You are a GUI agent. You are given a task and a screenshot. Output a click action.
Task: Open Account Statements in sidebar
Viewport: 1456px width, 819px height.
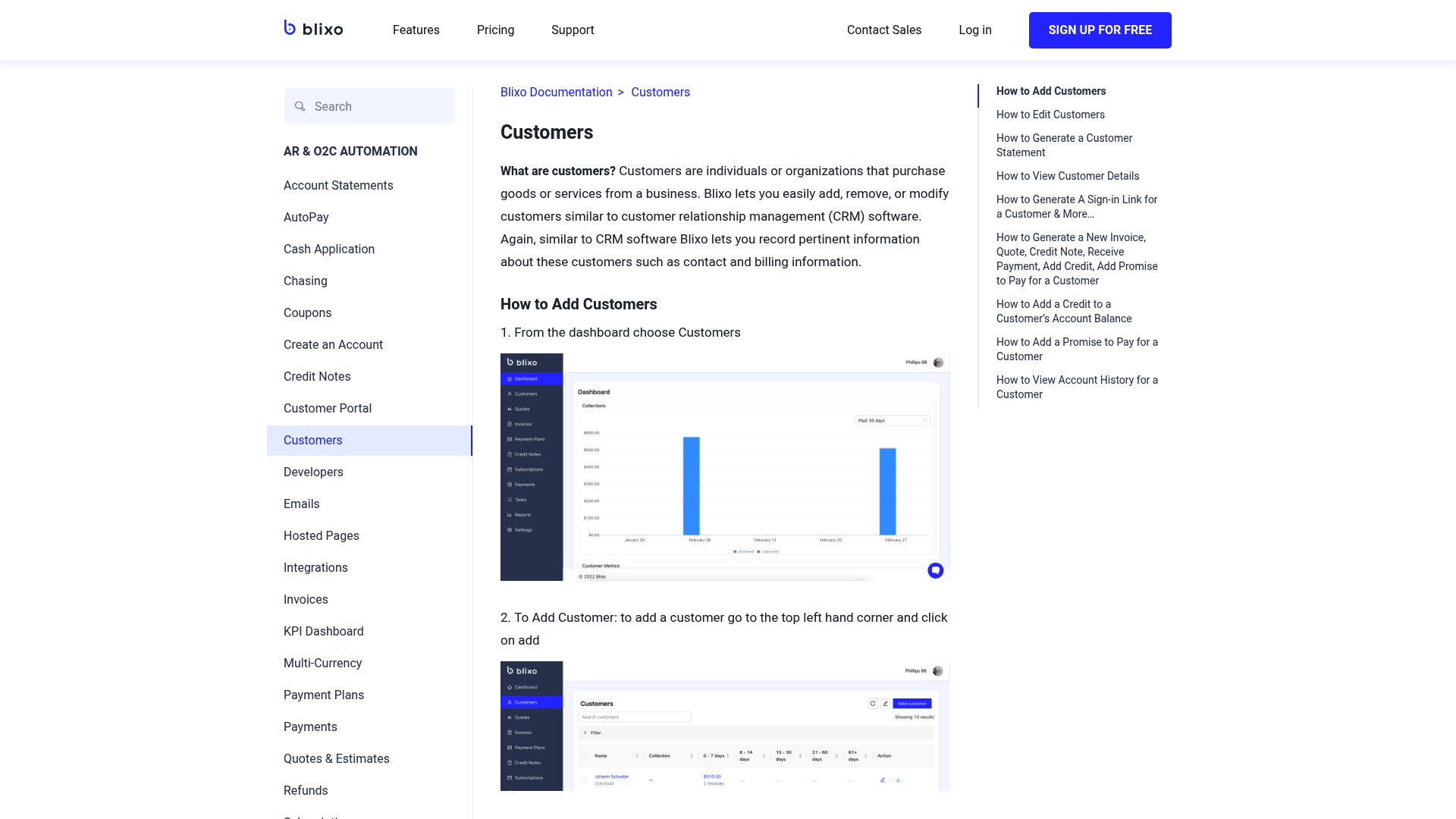pyautogui.click(x=338, y=186)
